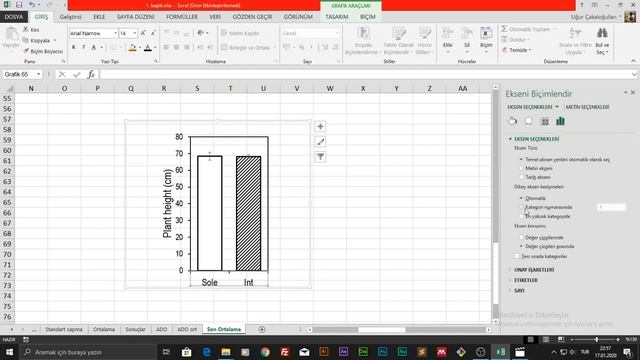Open the font size dropdown showing 14
This screenshot has height=360, width=640.
pyautogui.click(x=135, y=33)
